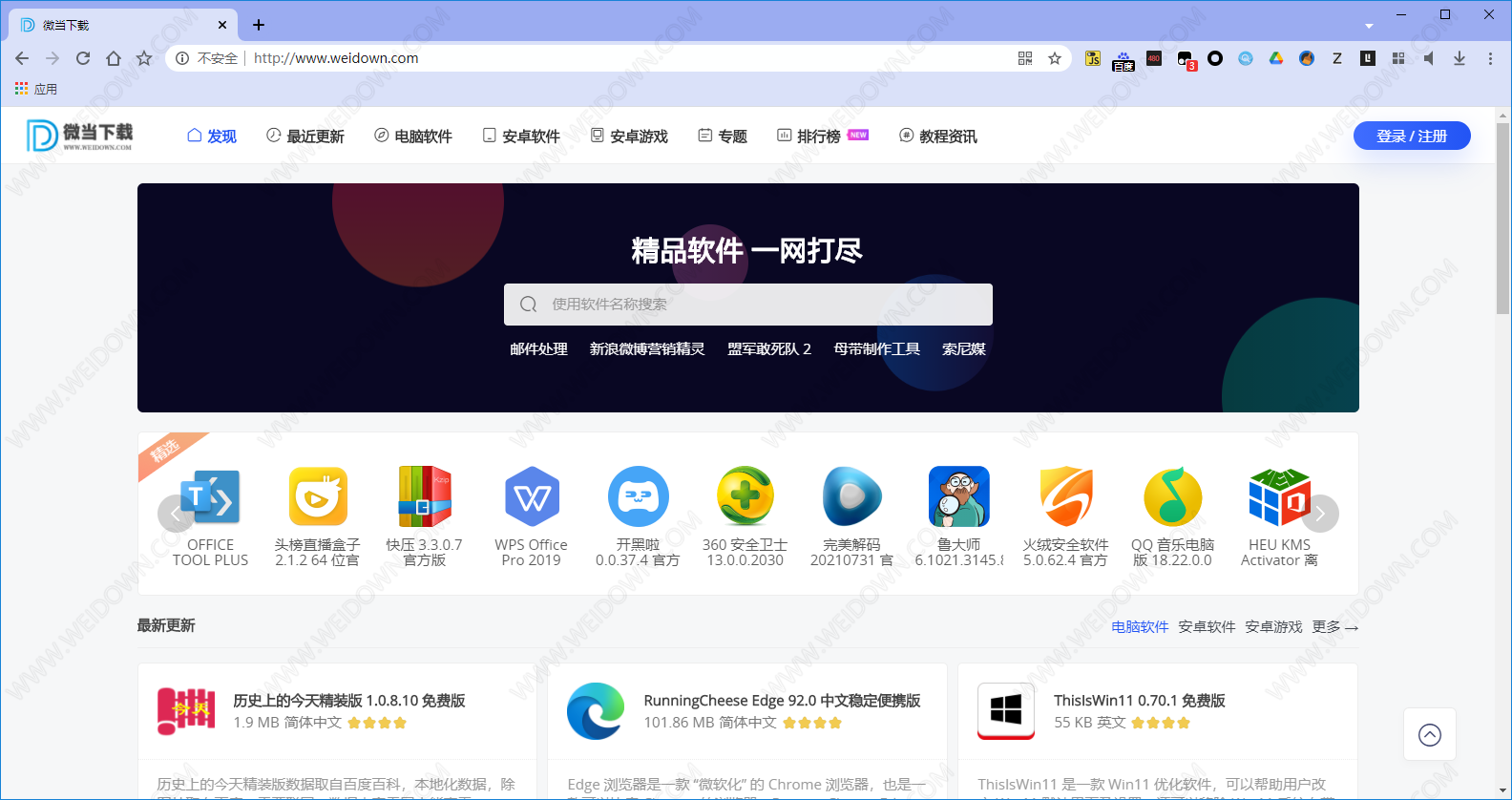
Task: Open the blue magnifier extension icon
Action: point(1246,58)
